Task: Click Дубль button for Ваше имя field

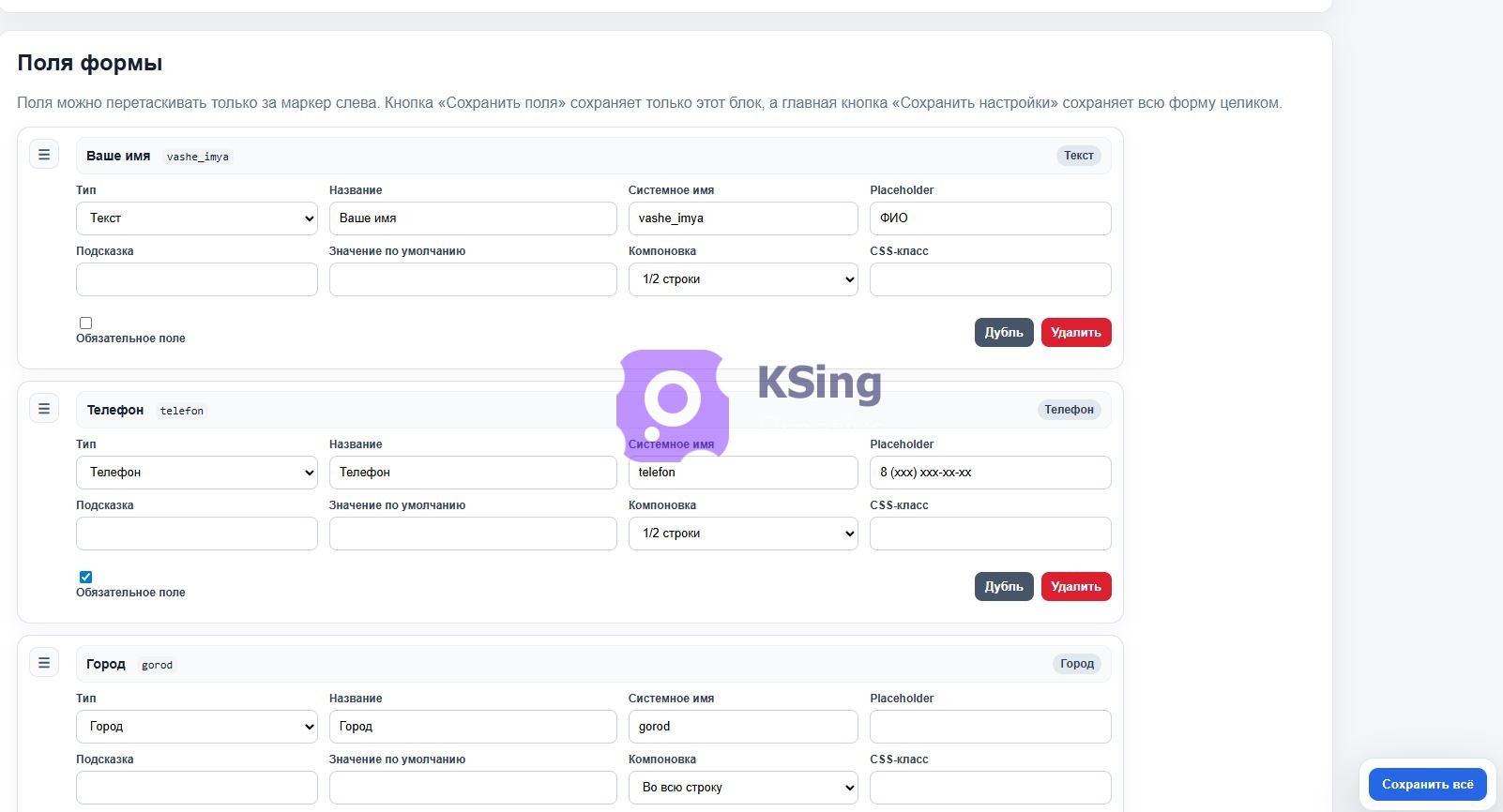Action: pyautogui.click(x=1004, y=333)
